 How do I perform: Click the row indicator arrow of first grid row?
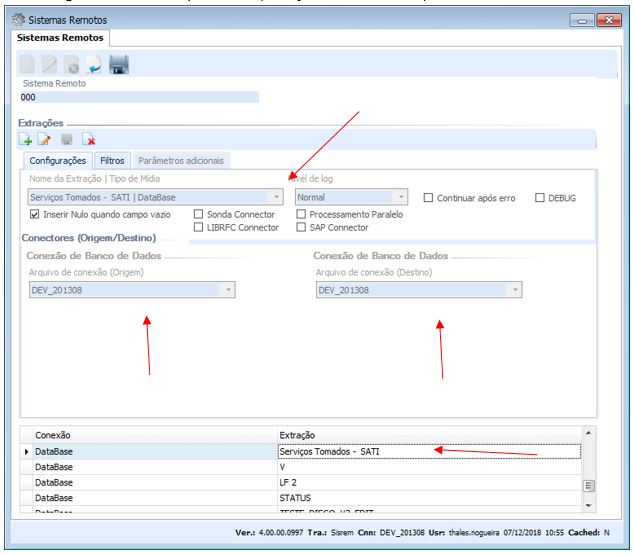click(x=27, y=452)
